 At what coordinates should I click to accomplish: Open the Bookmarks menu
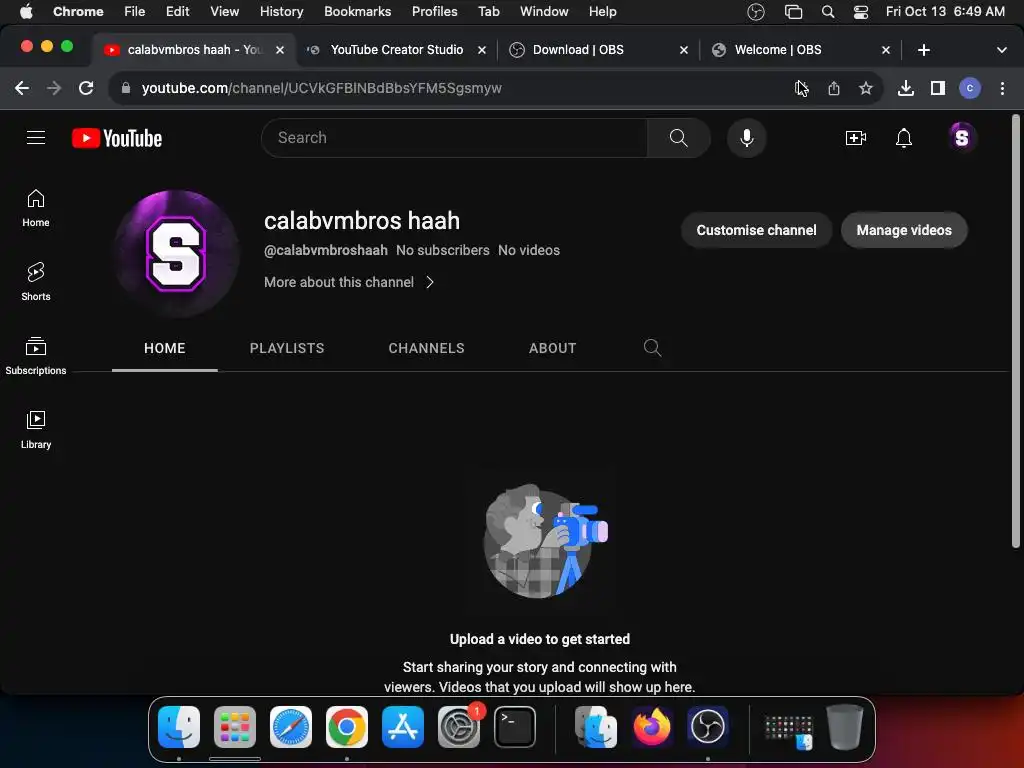pyautogui.click(x=357, y=11)
